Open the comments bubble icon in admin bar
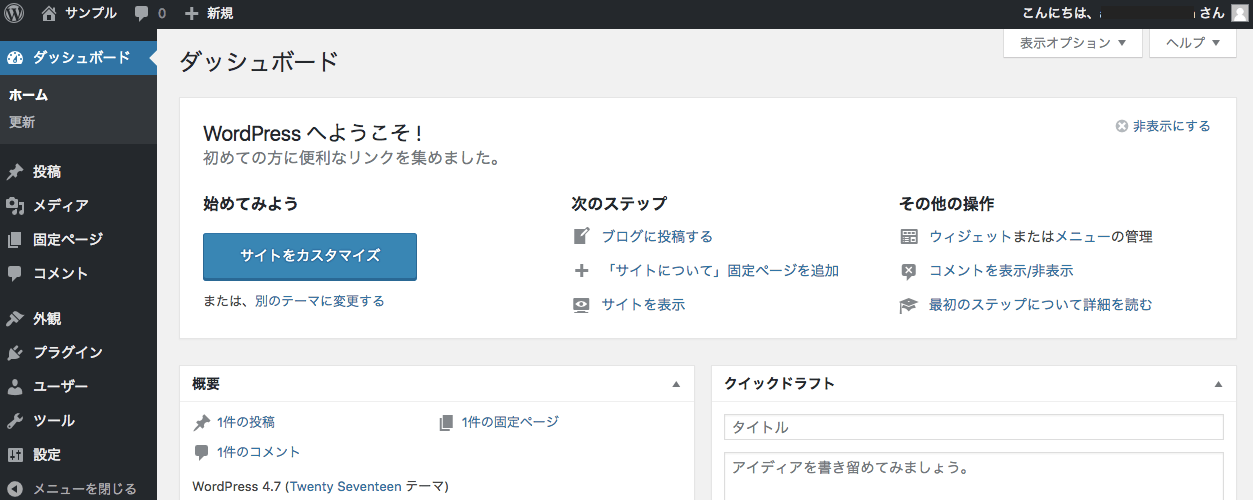The width and height of the screenshot is (1253, 500). click(x=142, y=14)
